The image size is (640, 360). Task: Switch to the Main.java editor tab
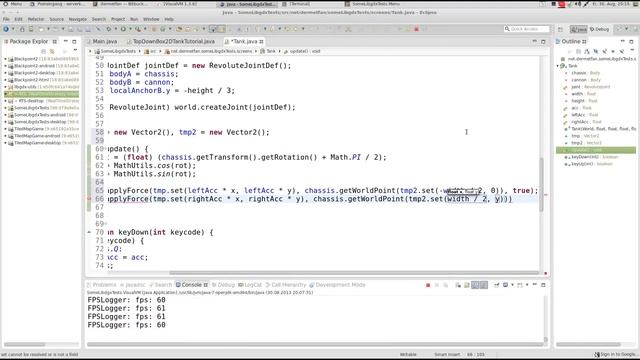(102, 42)
